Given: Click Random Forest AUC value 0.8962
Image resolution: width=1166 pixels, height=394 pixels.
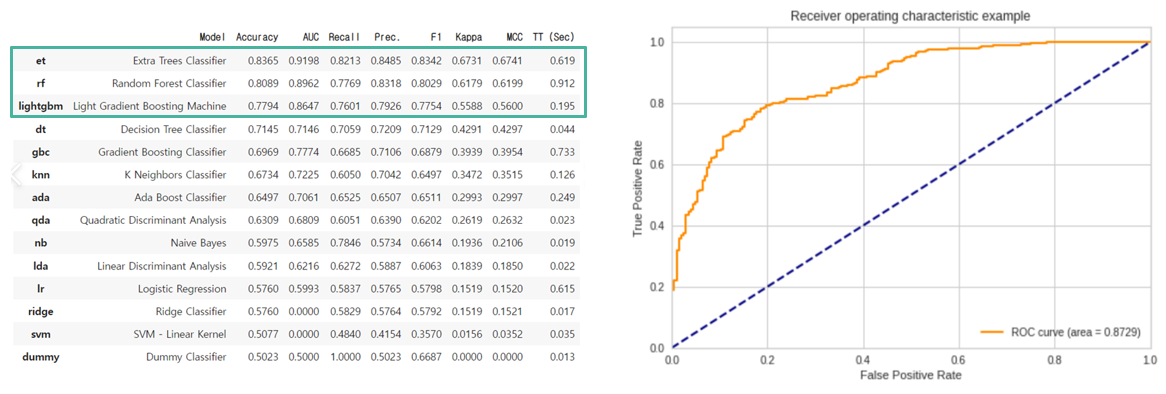Looking at the screenshot, I should 303,83.
